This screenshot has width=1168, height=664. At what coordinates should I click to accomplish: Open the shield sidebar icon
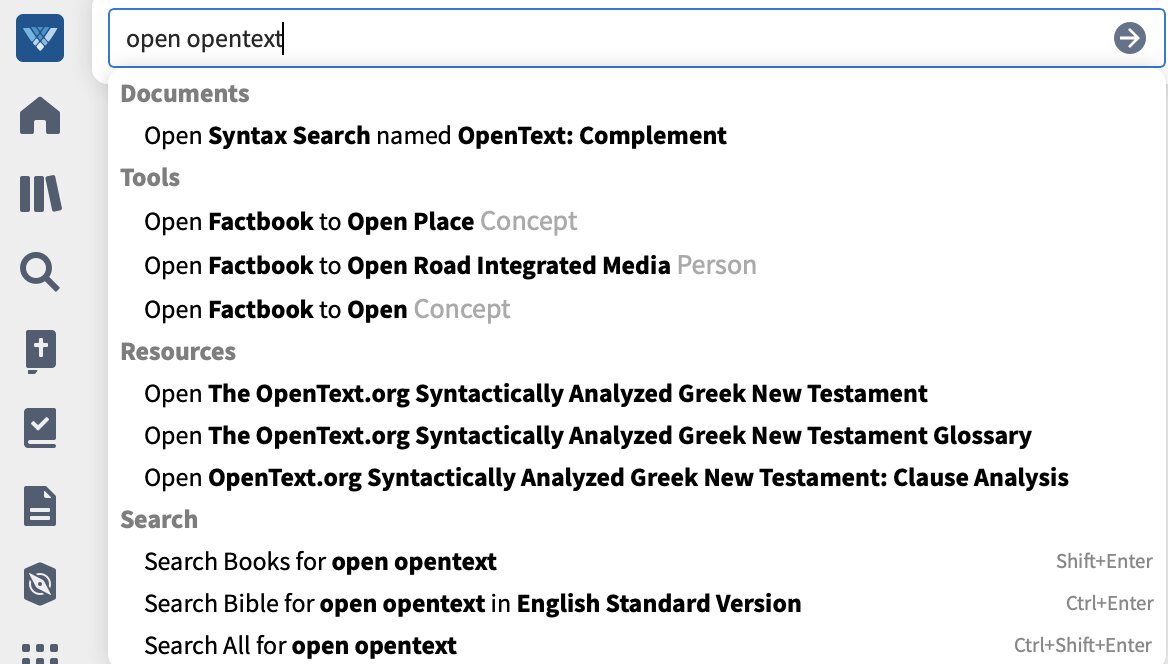[40, 584]
